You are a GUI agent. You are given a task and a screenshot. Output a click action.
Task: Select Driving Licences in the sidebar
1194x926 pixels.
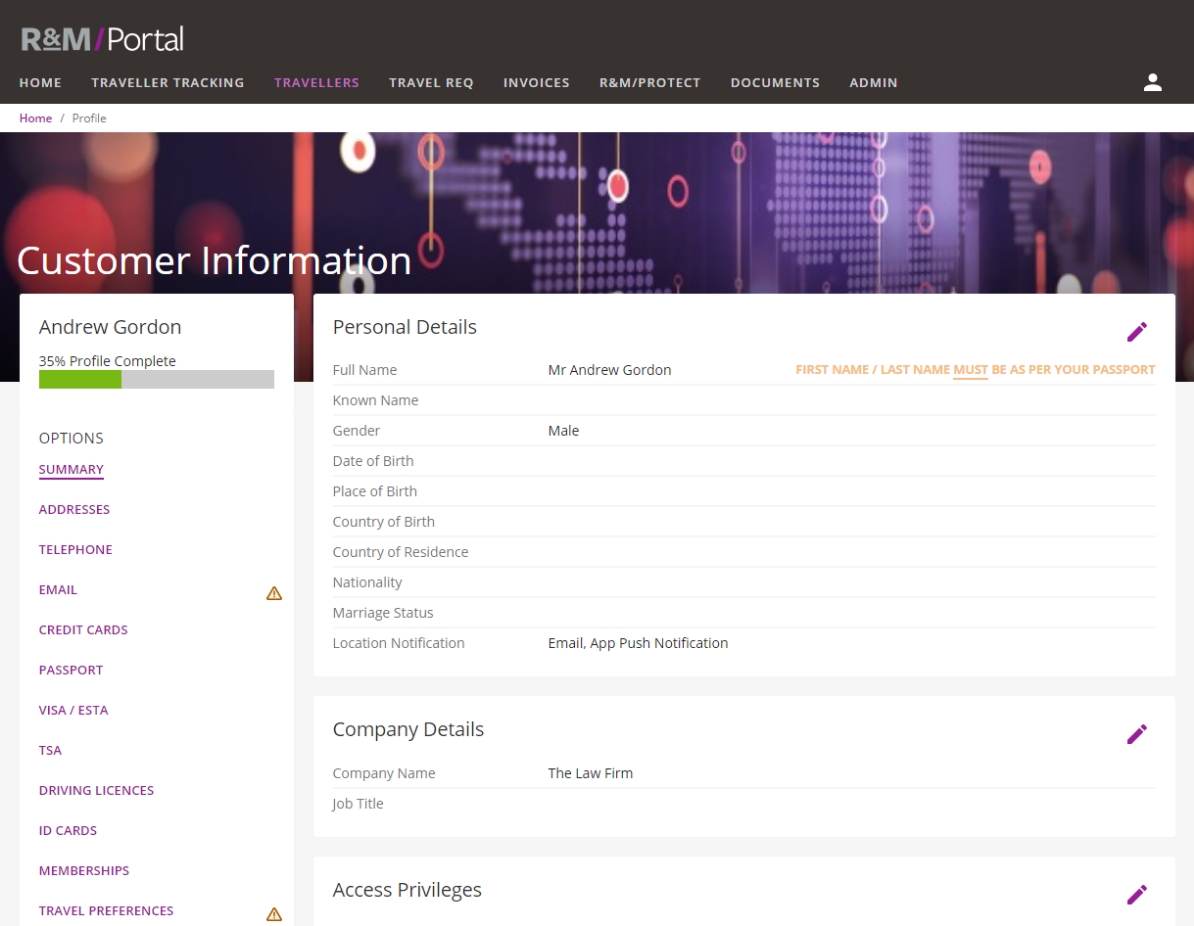[x=96, y=790]
